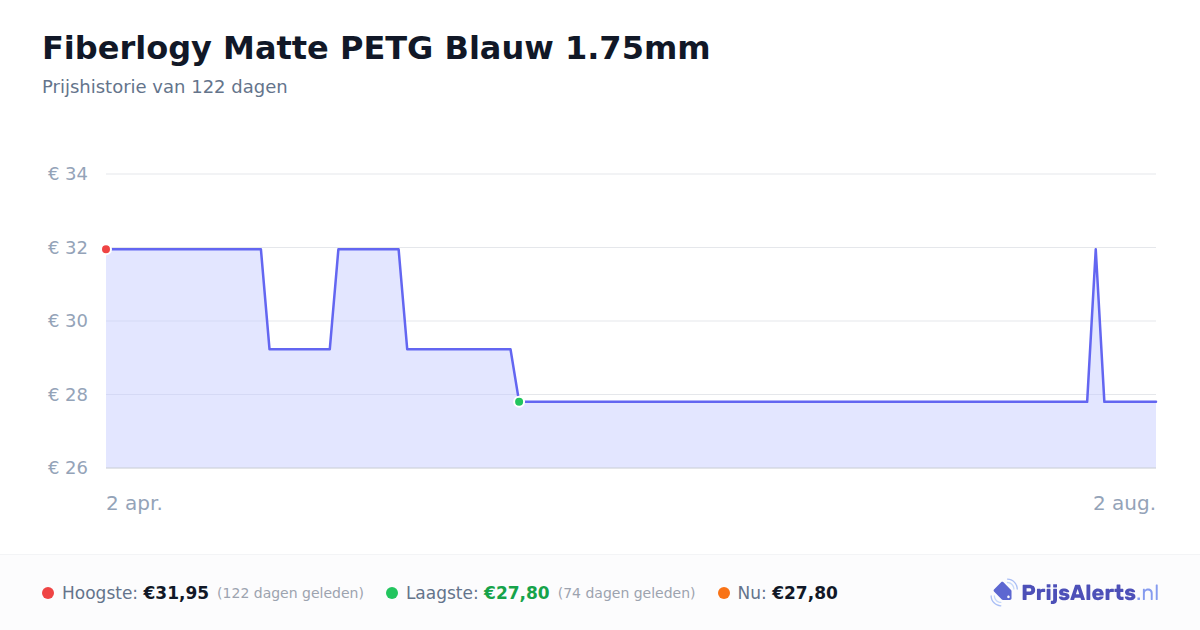Click the lowest price value €27,80 in green

point(517,593)
